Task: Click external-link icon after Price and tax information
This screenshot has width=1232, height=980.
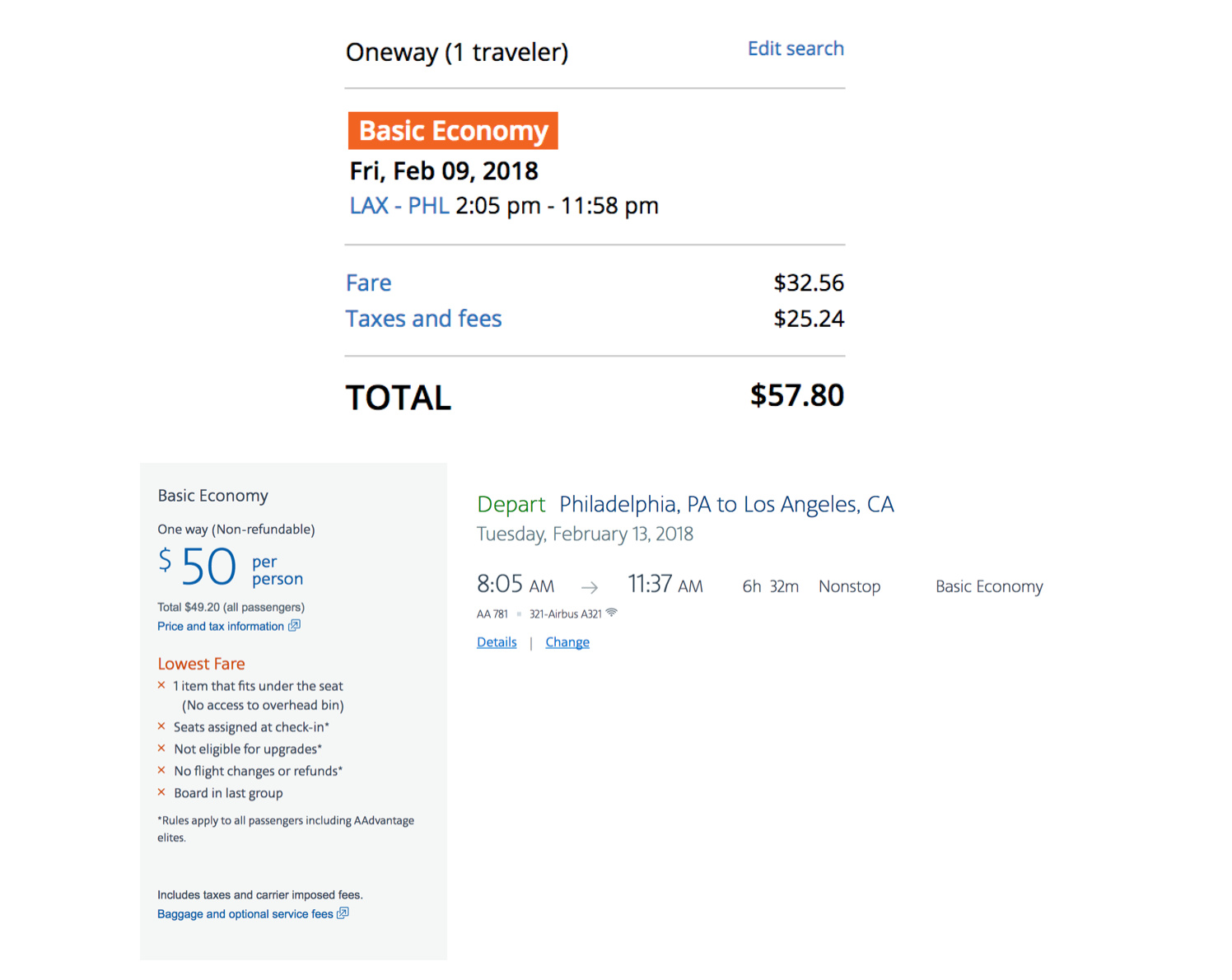Action: point(294,626)
